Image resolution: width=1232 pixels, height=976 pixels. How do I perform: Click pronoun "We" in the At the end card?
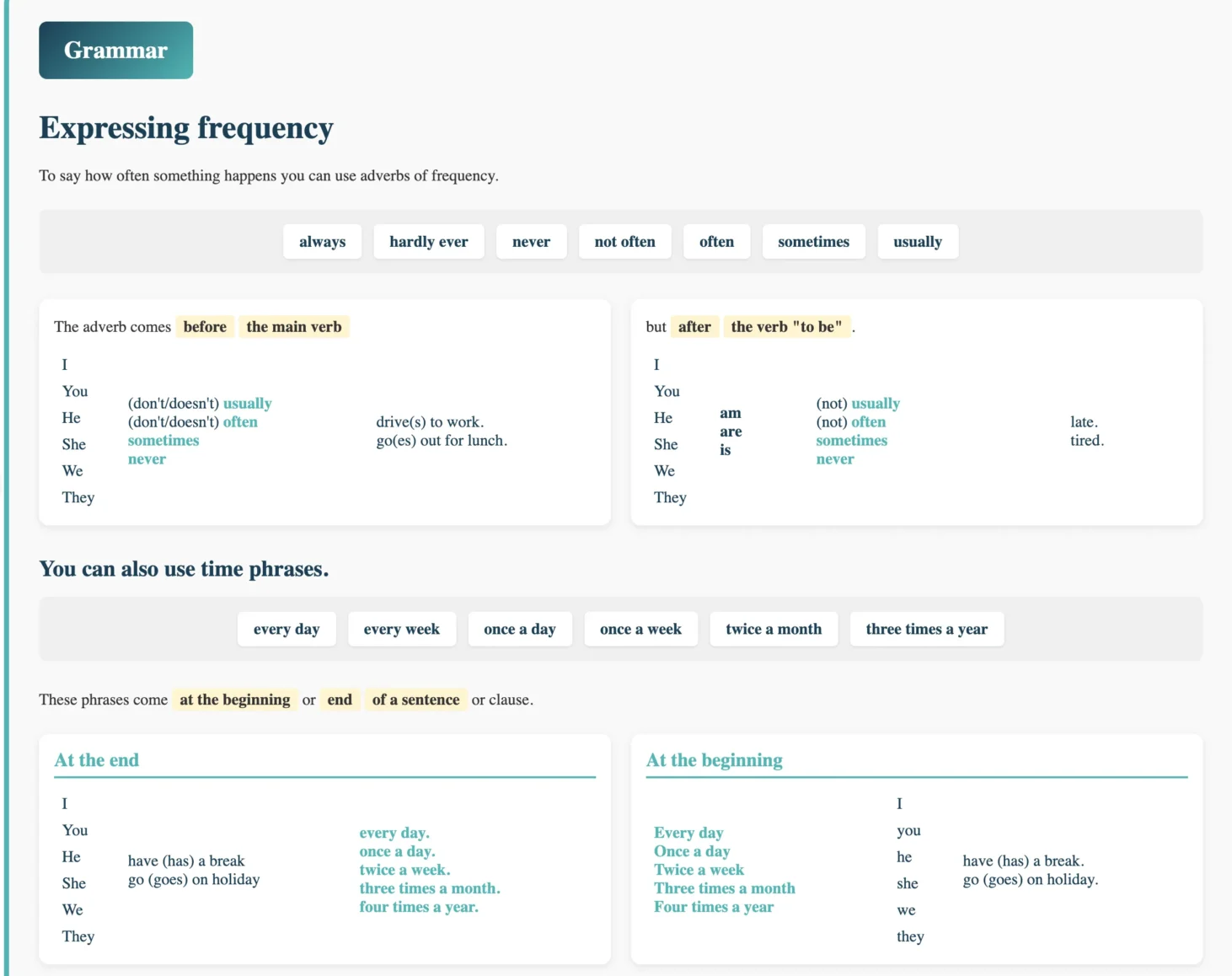point(72,909)
